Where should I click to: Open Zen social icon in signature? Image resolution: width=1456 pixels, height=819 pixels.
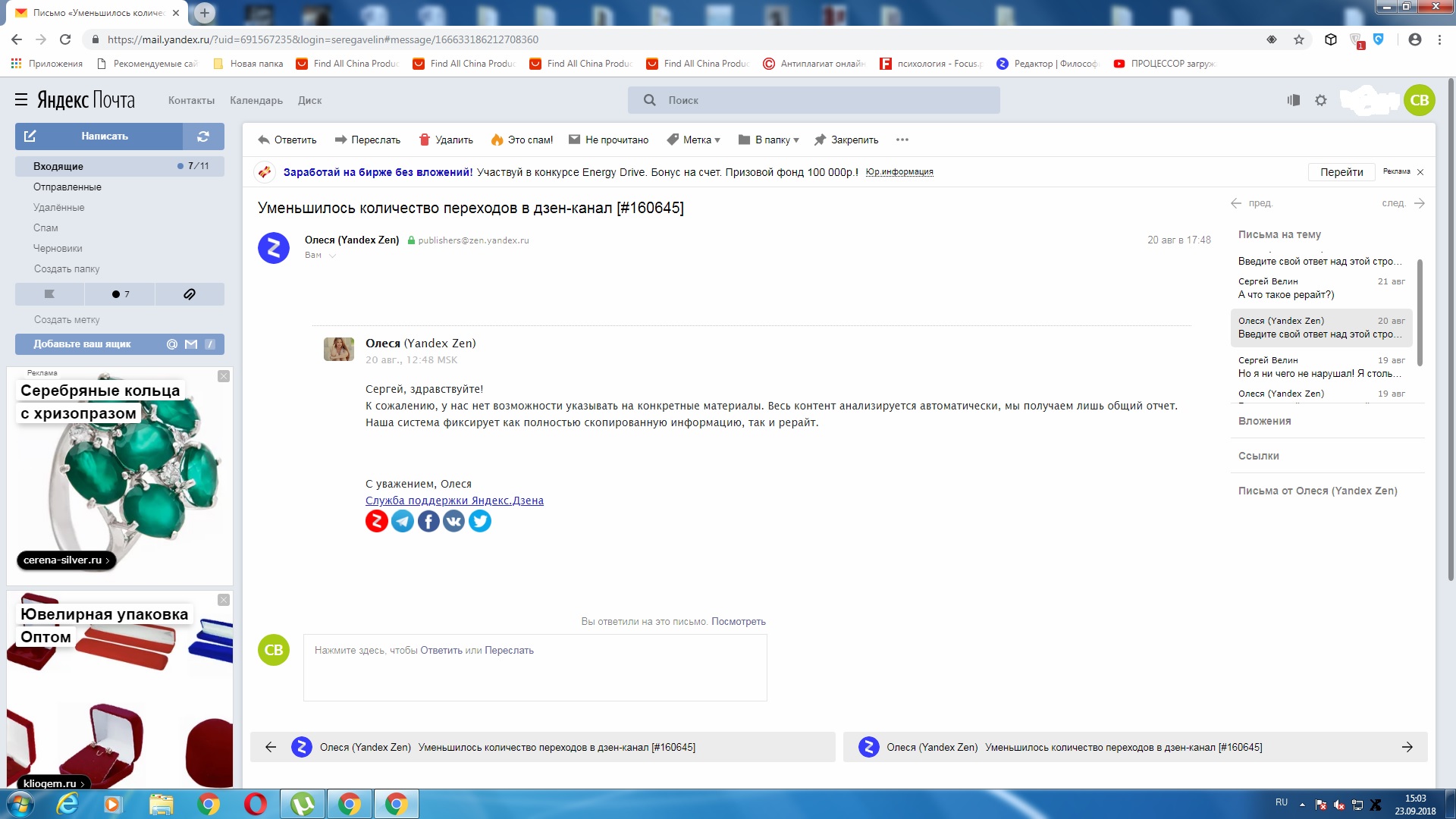click(x=377, y=521)
